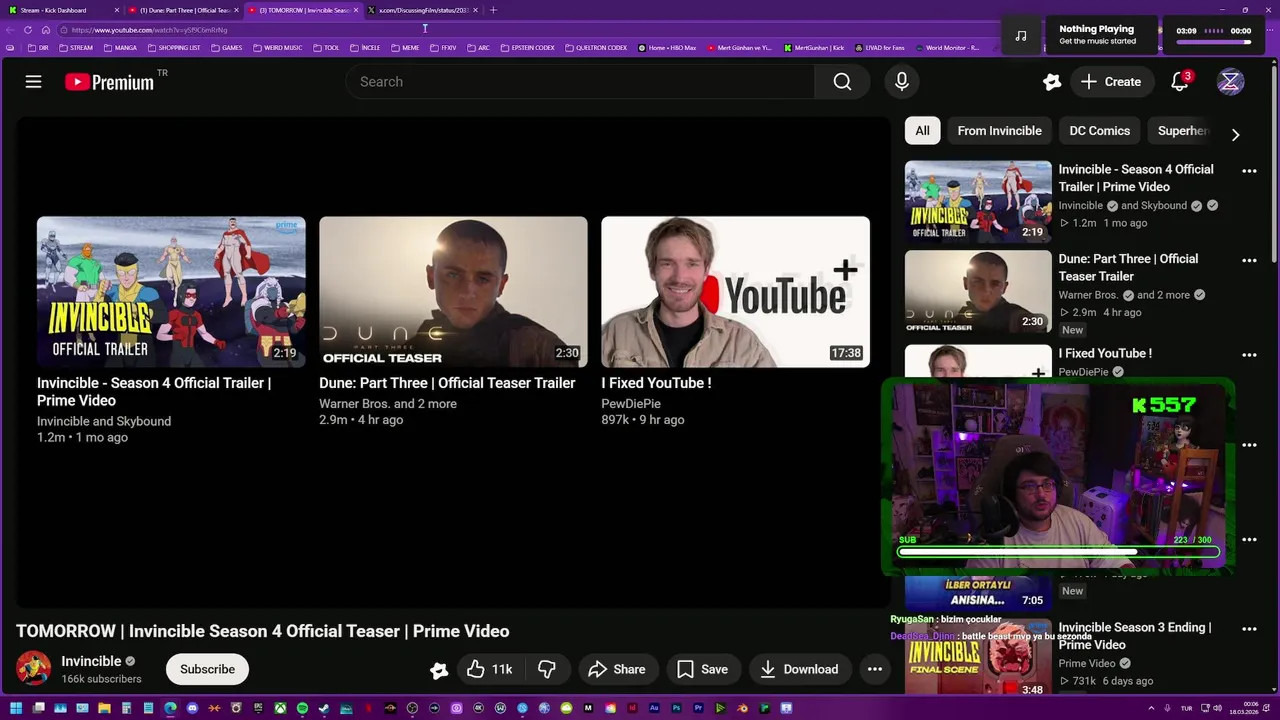This screenshot has height=720, width=1280.
Task: Open the Invincible channel name link
Action: (x=91, y=661)
